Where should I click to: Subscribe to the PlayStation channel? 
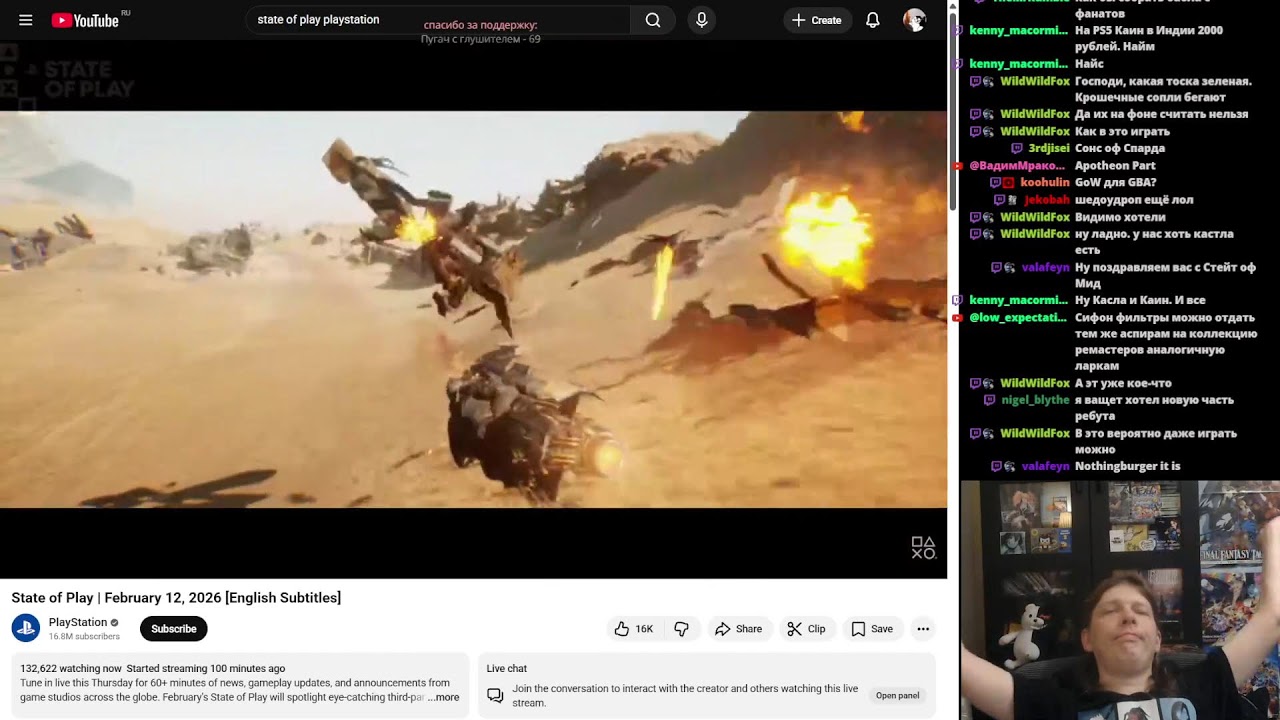[174, 629]
